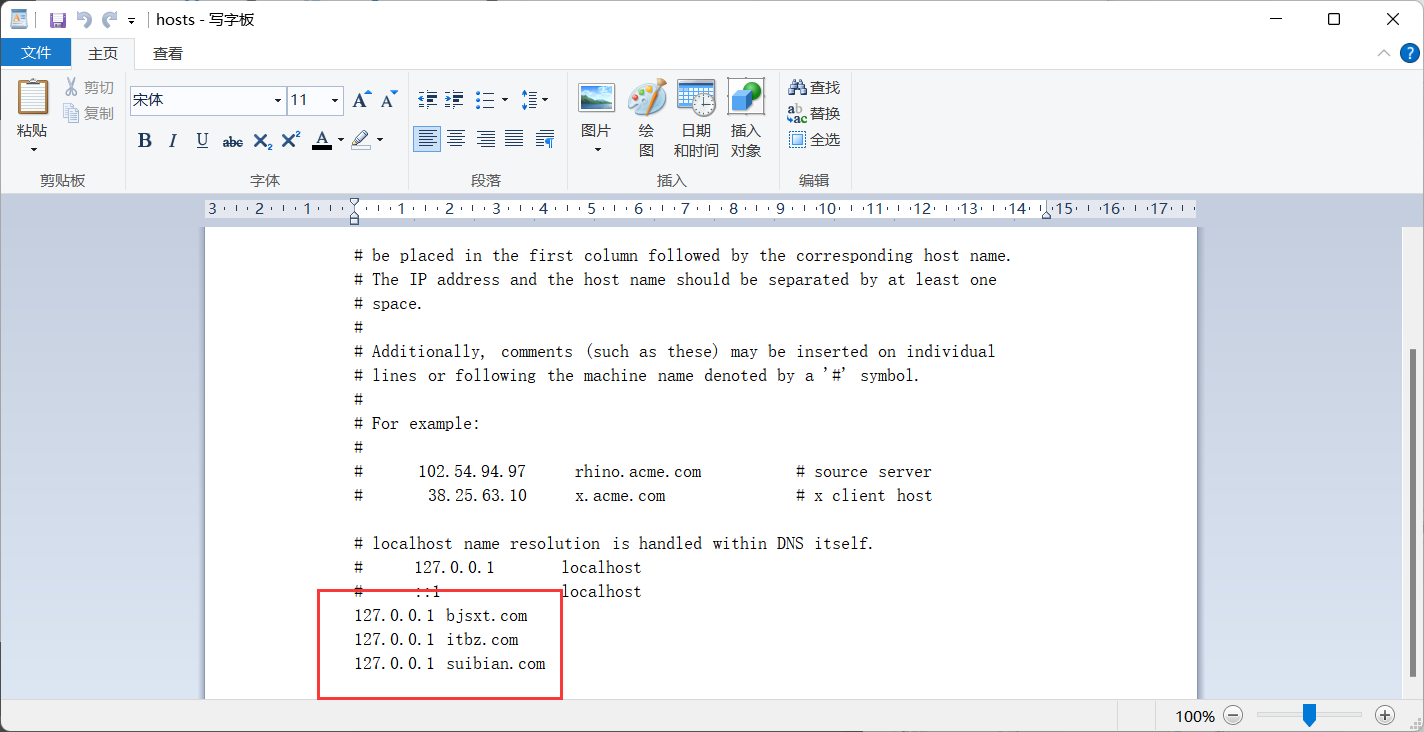This screenshot has width=1424, height=732.
Task: Click the ruler first-line indent marker
Action: pyautogui.click(x=354, y=203)
